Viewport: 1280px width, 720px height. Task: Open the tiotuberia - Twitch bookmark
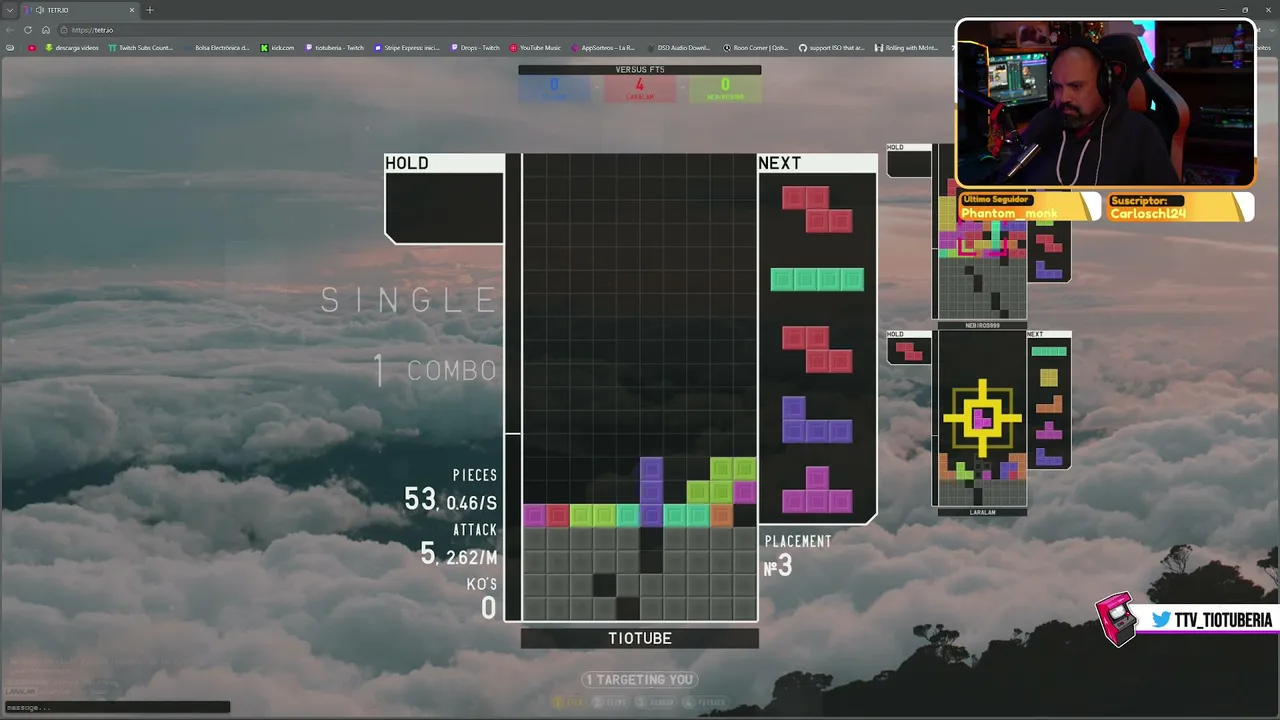pos(335,48)
